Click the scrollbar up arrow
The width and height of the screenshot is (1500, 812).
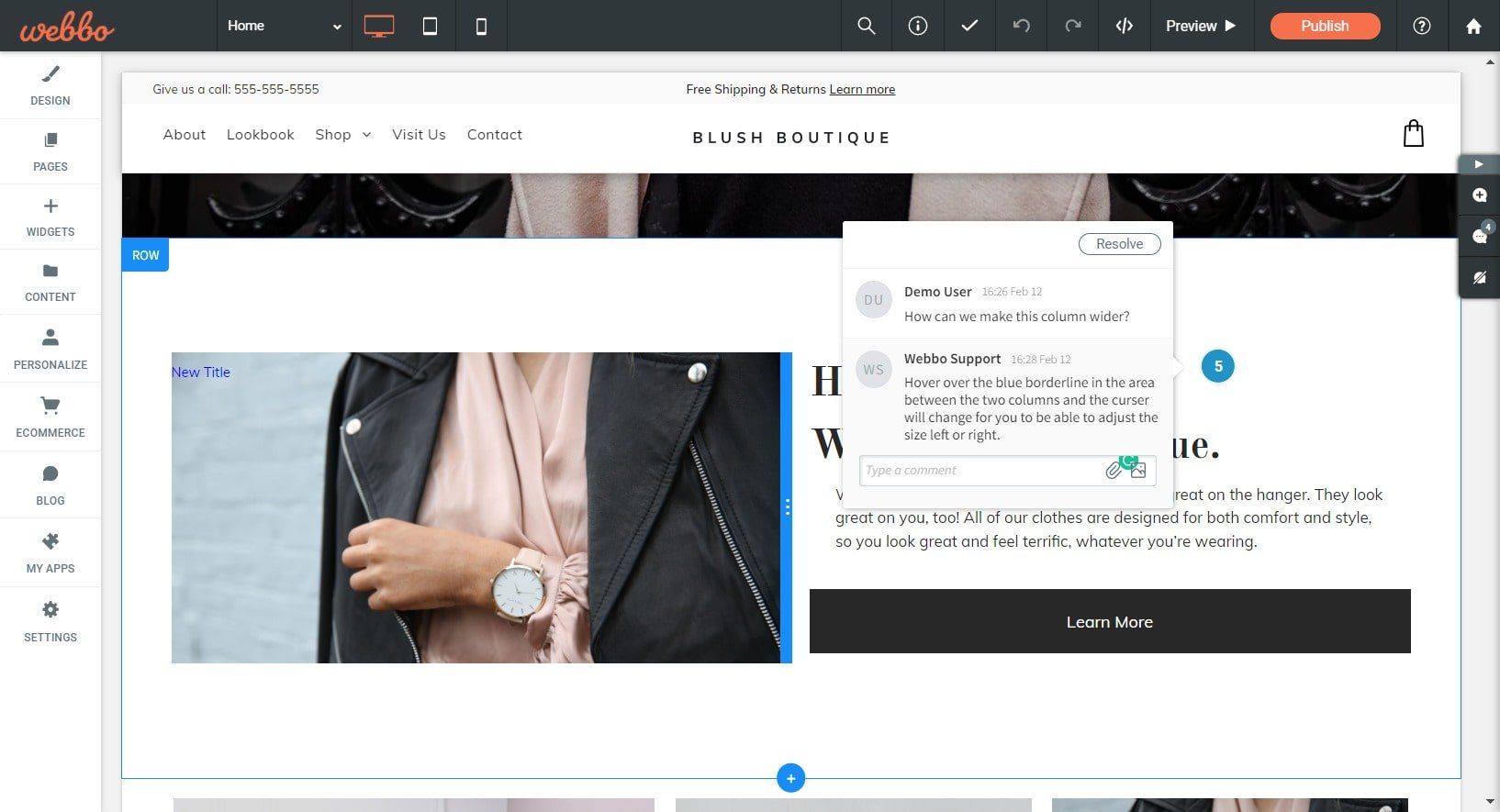(x=1491, y=61)
